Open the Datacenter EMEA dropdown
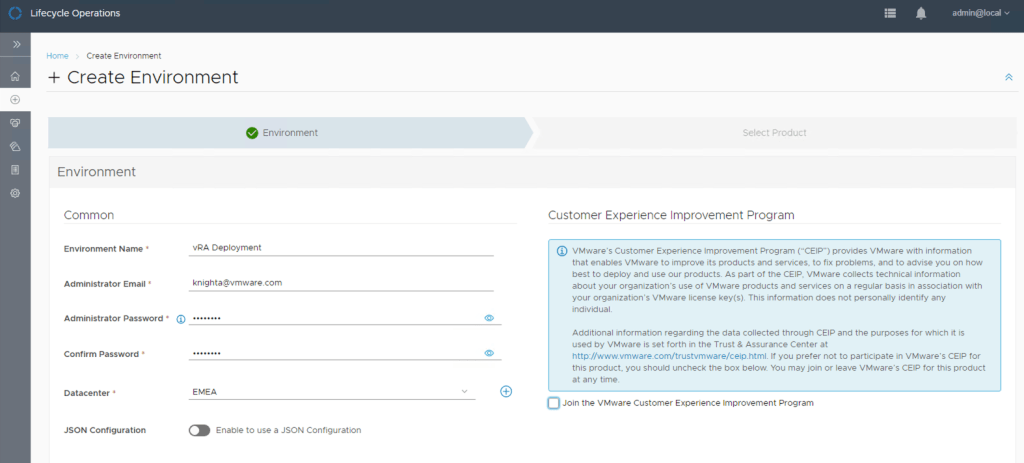 pos(332,392)
